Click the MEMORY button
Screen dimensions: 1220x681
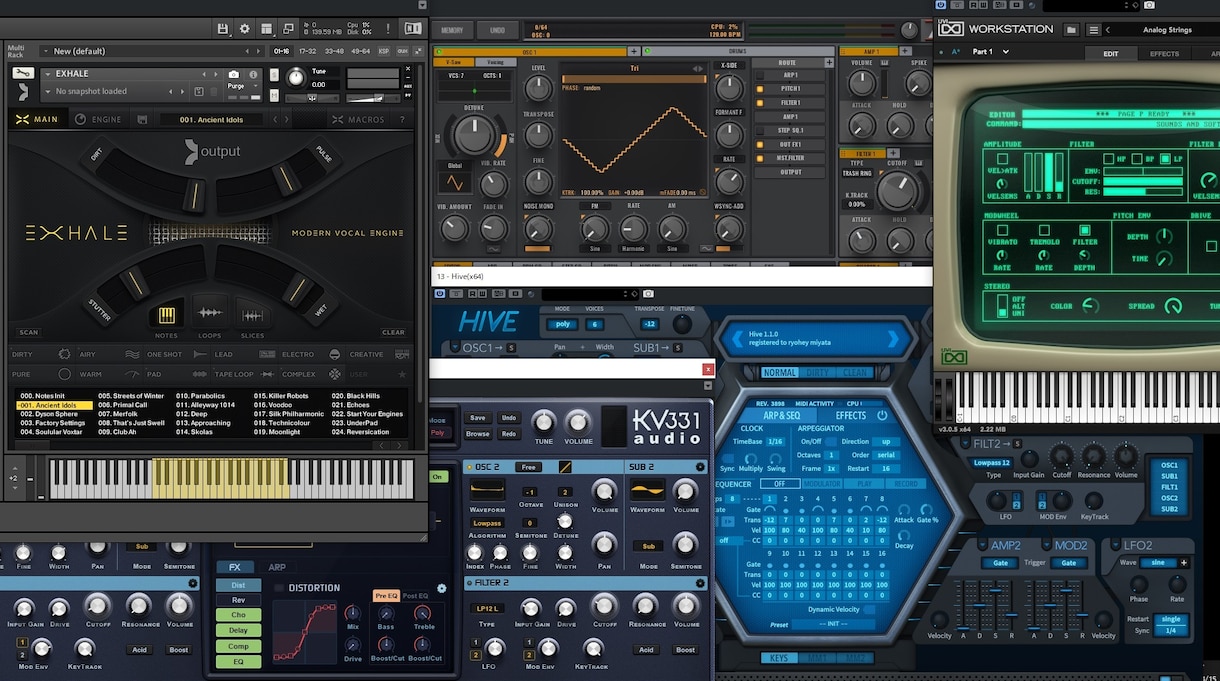point(452,30)
